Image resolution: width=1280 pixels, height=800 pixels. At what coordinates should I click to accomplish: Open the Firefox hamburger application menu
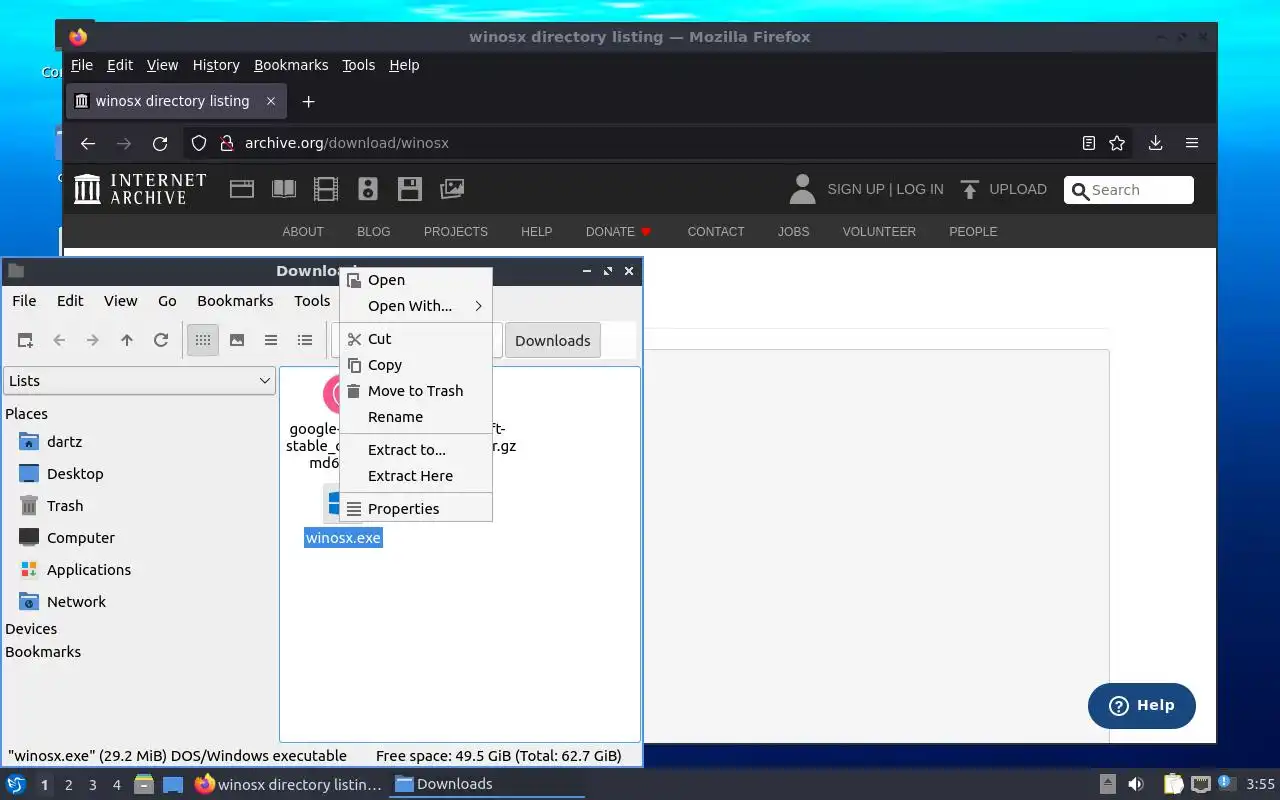[1192, 143]
